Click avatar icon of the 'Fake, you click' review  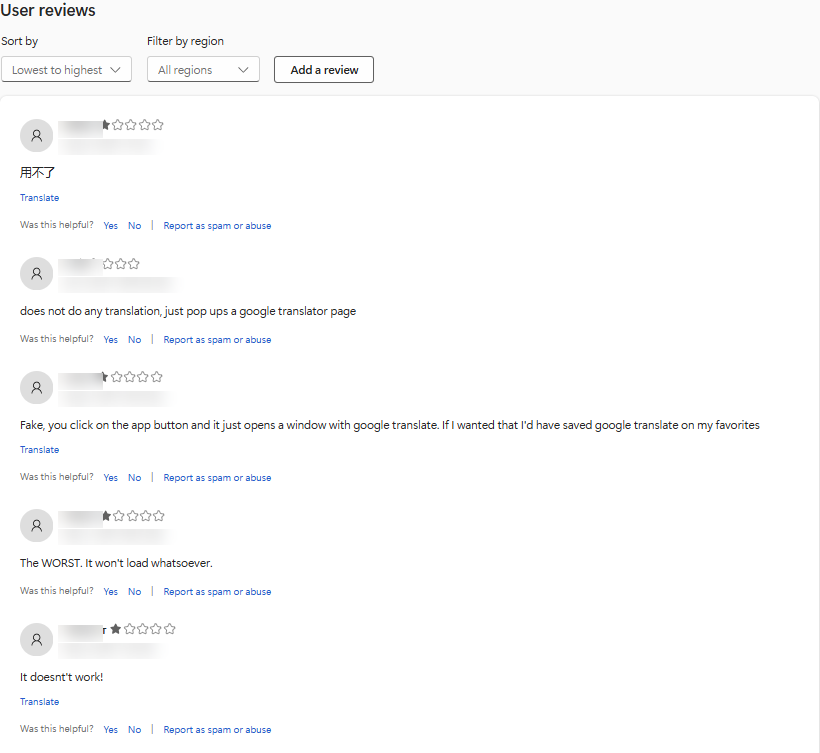pyautogui.click(x=37, y=387)
